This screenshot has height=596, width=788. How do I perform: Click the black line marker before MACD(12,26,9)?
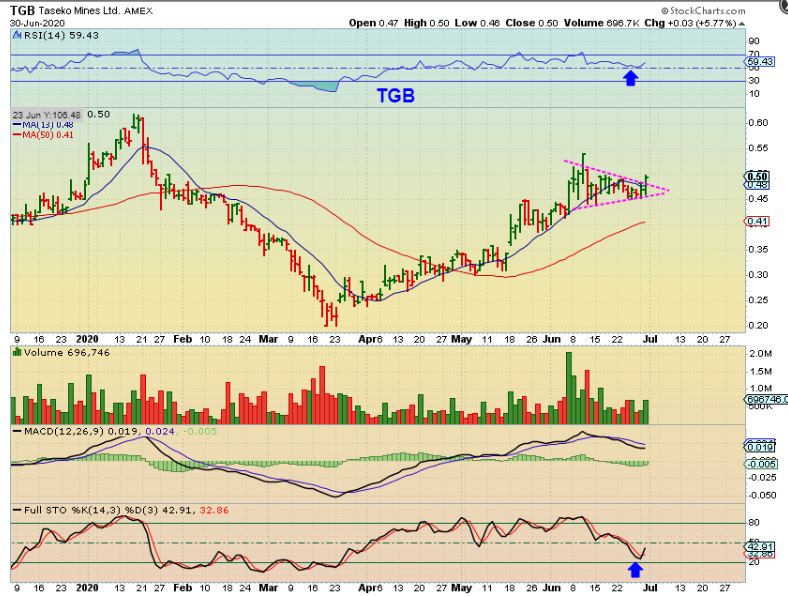[17, 431]
